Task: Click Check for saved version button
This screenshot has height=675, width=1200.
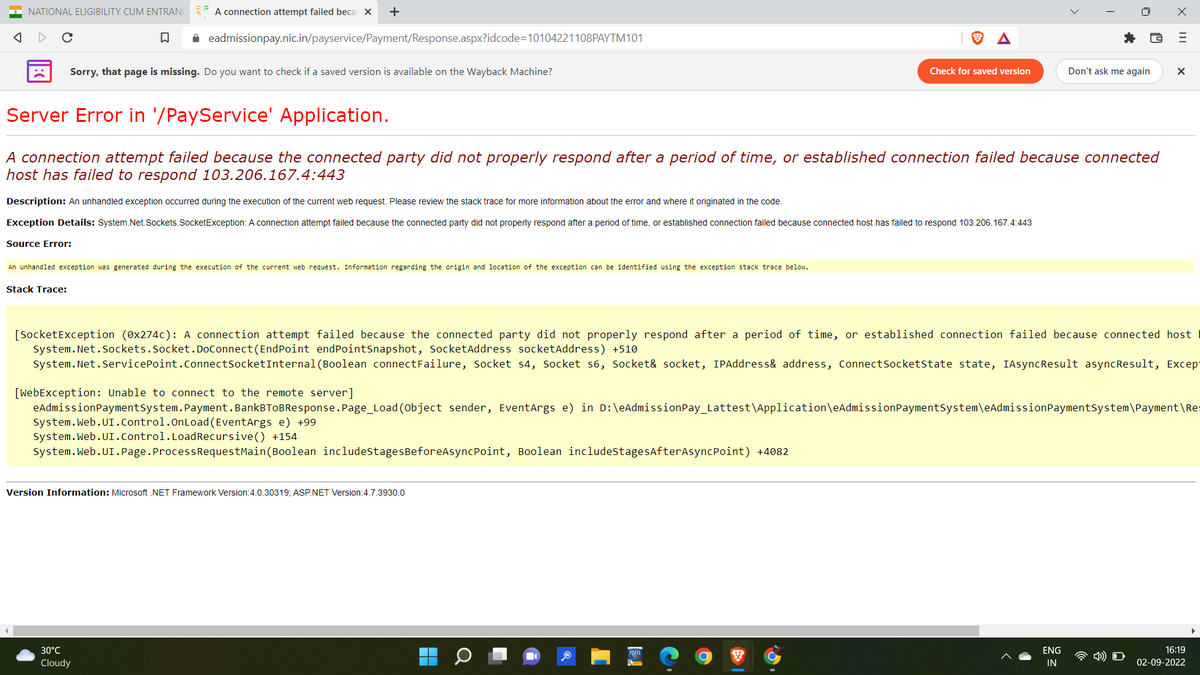Action: click(x=980, y=71)
